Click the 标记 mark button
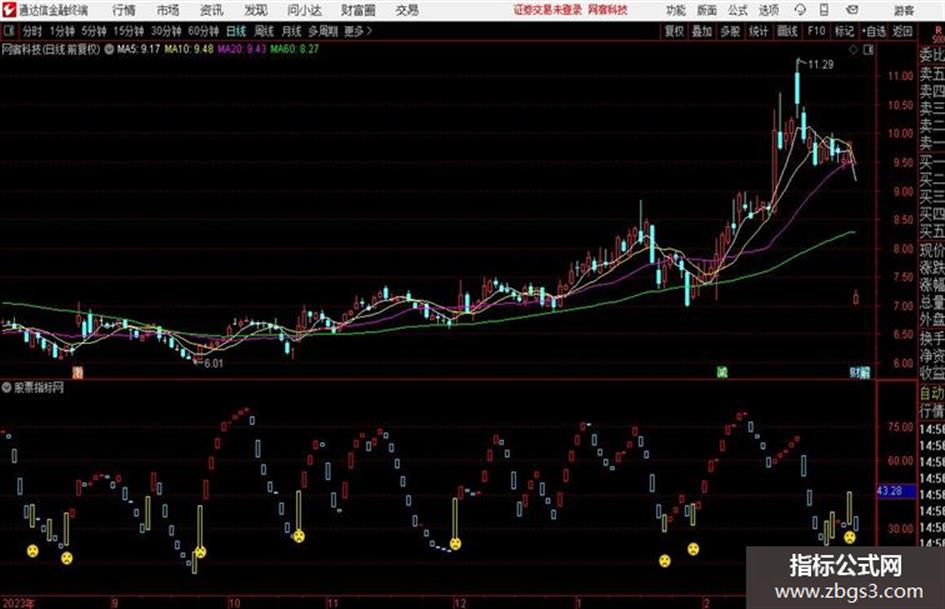The height and width of the screenshot is (609, 945). [x=844, y=31]
